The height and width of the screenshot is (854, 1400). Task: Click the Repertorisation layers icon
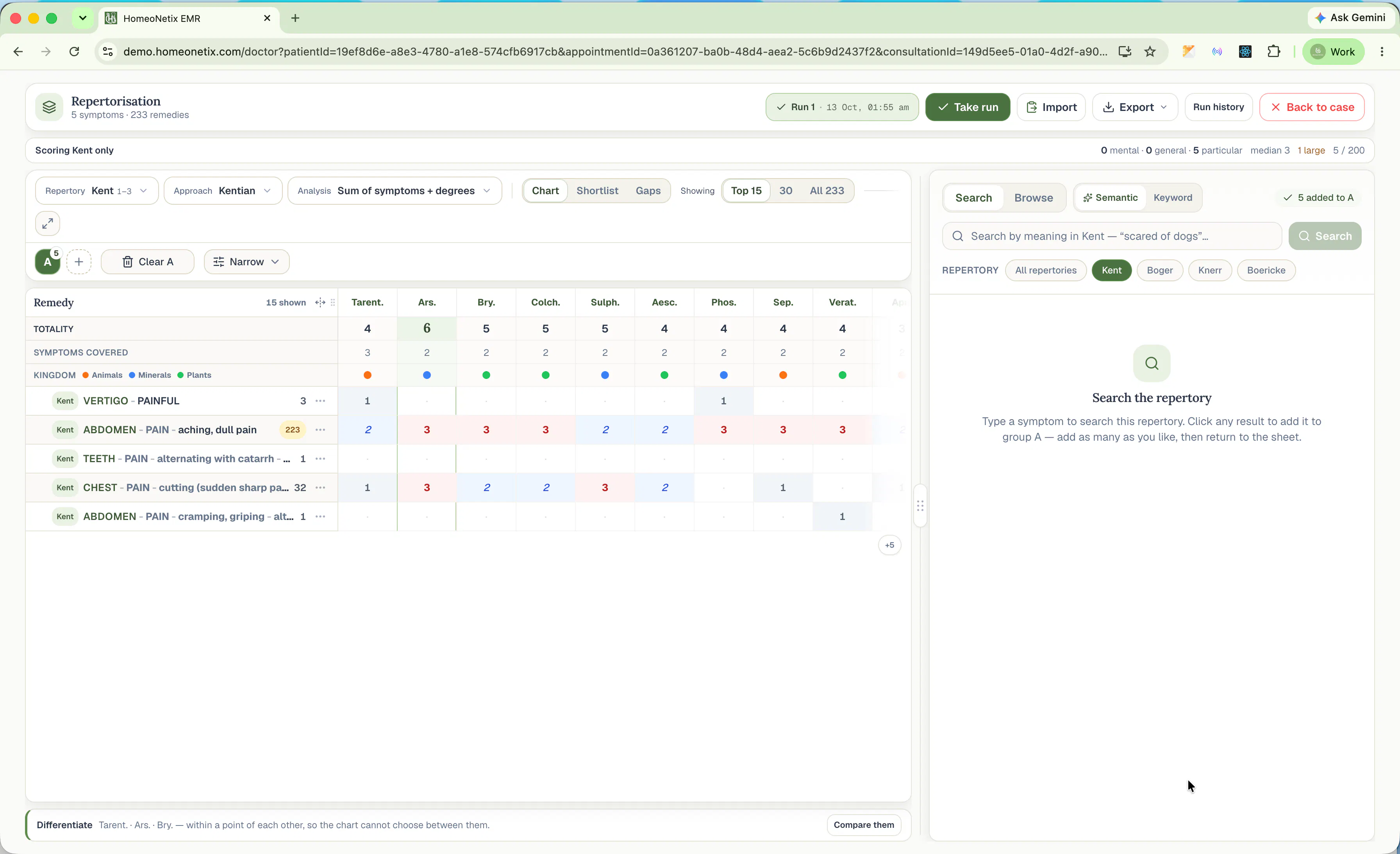(50, 107)
